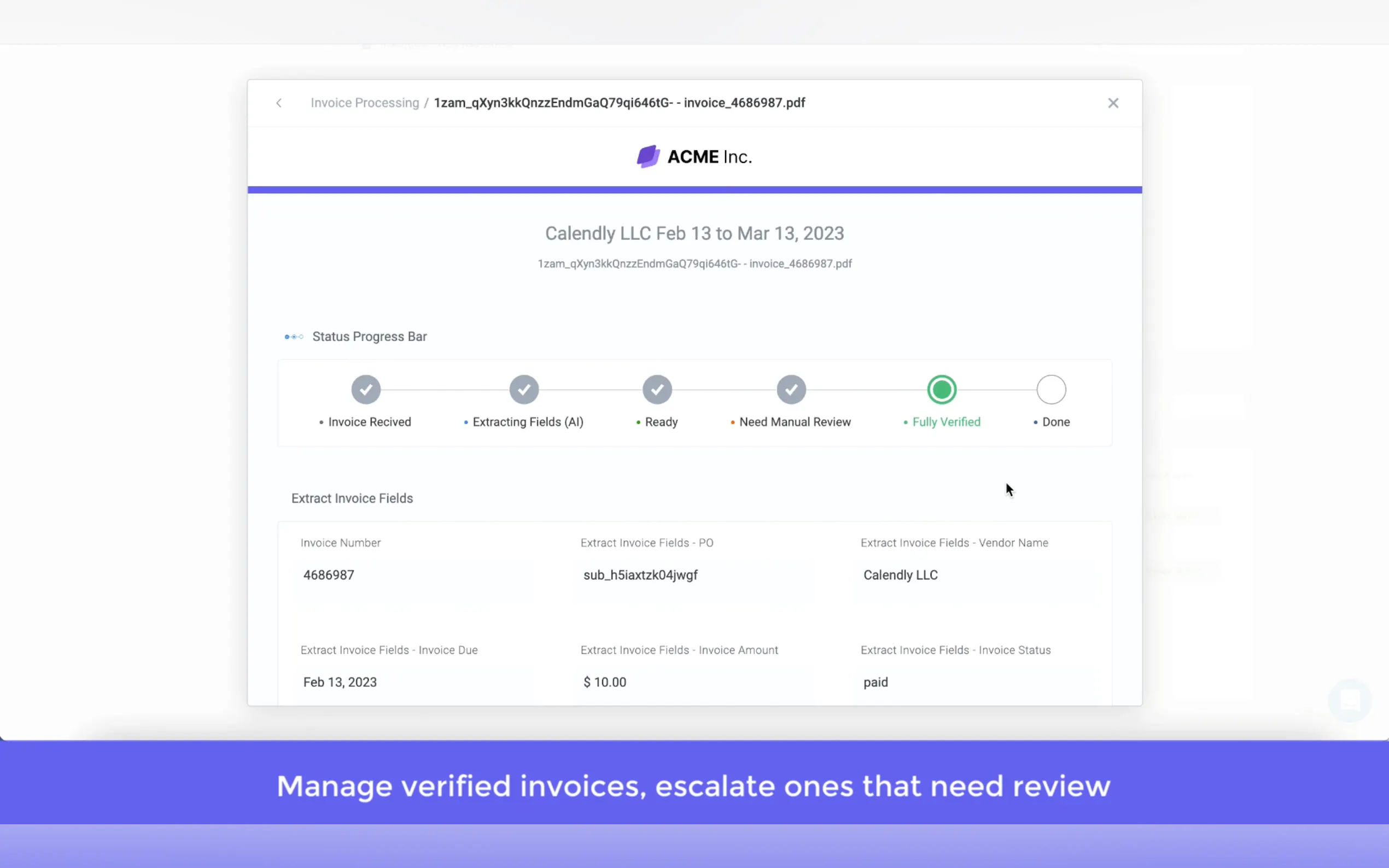The width and height of the screenshot is (1389, 868).
Task: Select the Extracting Fields (AI) step checkmark
Action: (524, 390)
